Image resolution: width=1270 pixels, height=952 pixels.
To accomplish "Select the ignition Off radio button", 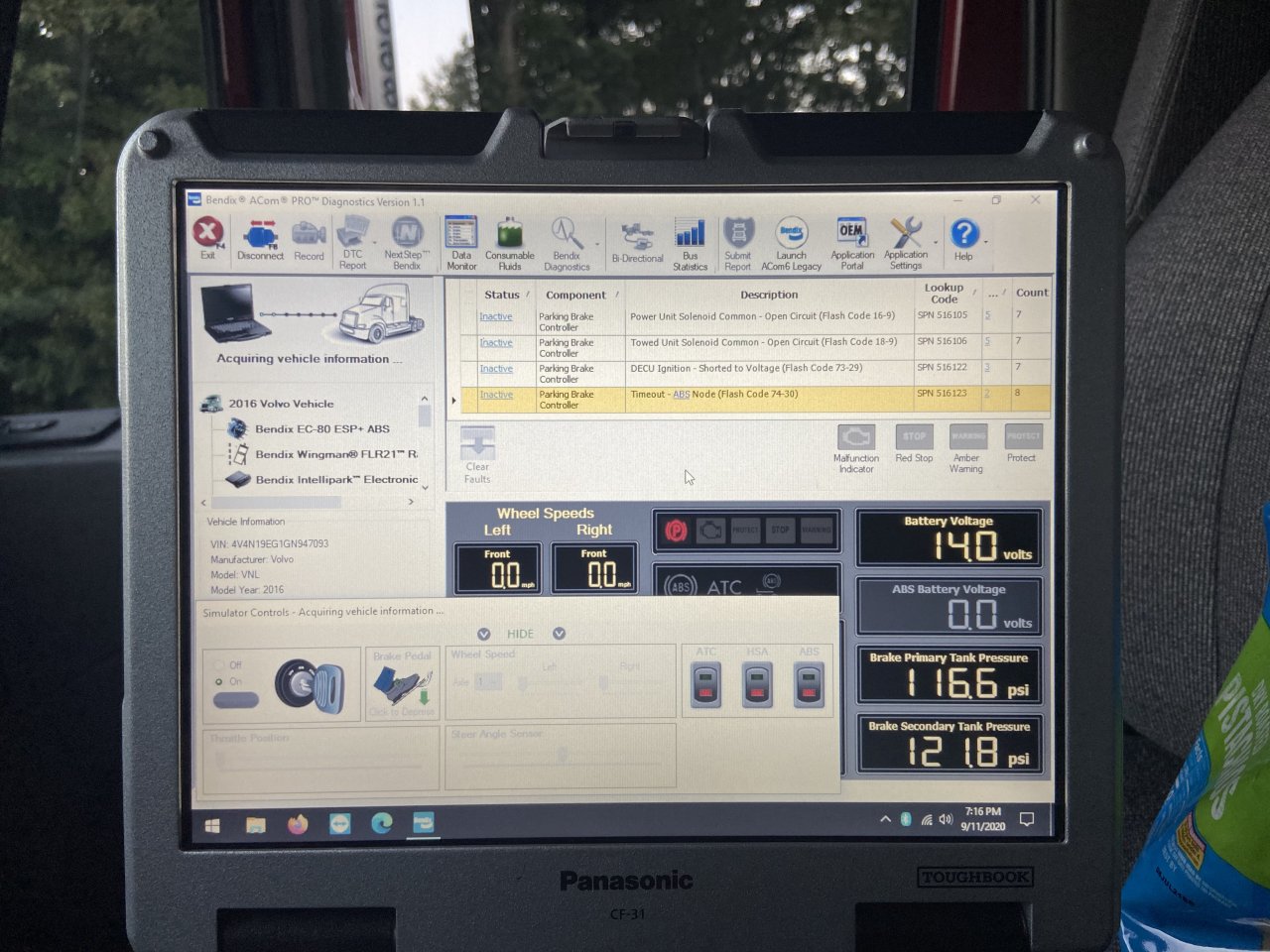I will point(219,664).
